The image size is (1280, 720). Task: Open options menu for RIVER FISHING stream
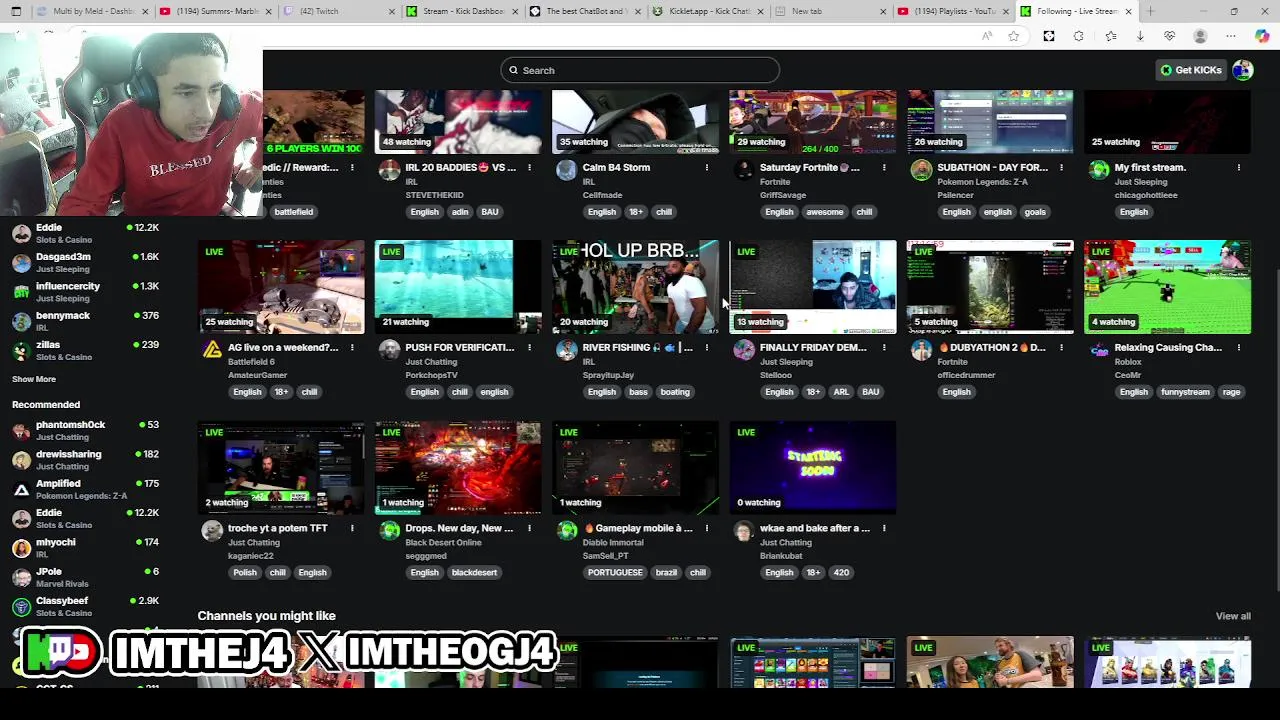tap(707, 348)
